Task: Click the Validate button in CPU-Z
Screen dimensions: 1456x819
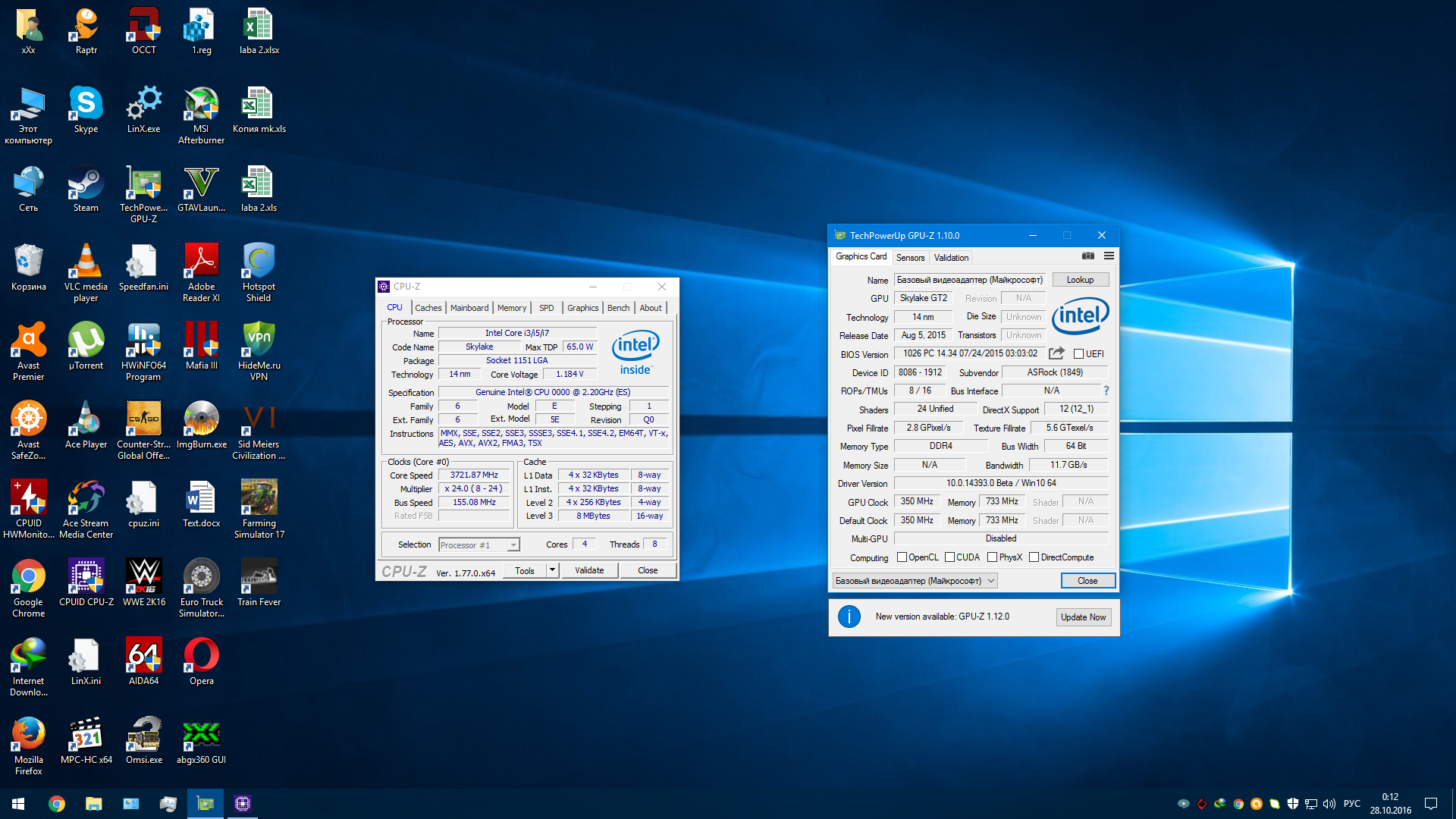Action: 589,570
